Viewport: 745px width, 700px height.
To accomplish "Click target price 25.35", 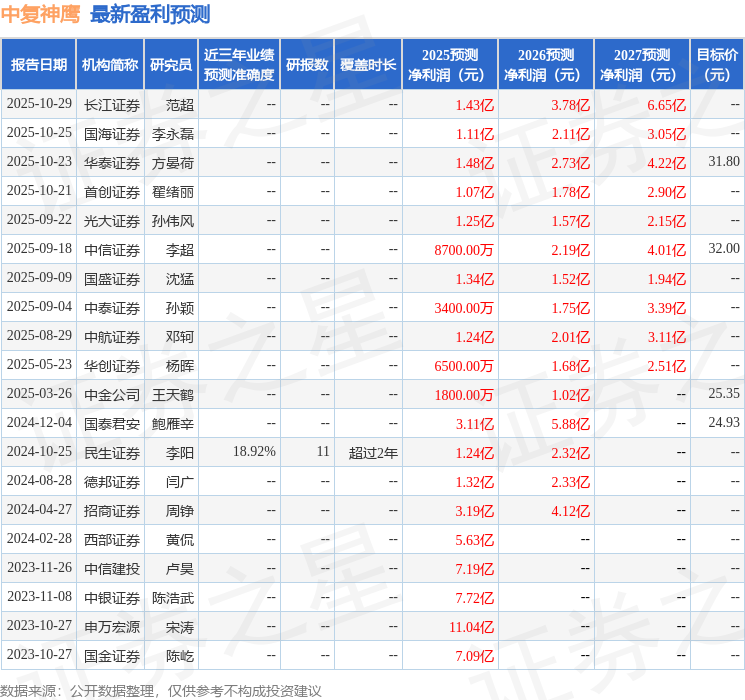I will pyautogui.click(x=724, y=393).
